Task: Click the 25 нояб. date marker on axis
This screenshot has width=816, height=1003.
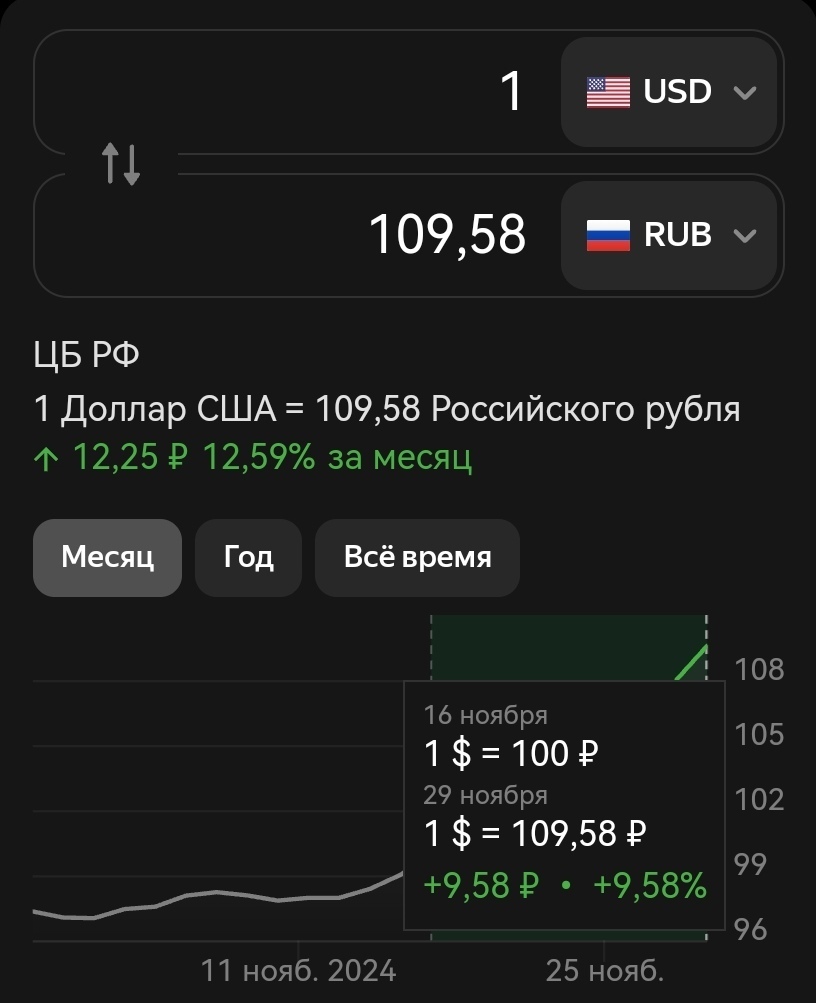Action: point(605,971)
